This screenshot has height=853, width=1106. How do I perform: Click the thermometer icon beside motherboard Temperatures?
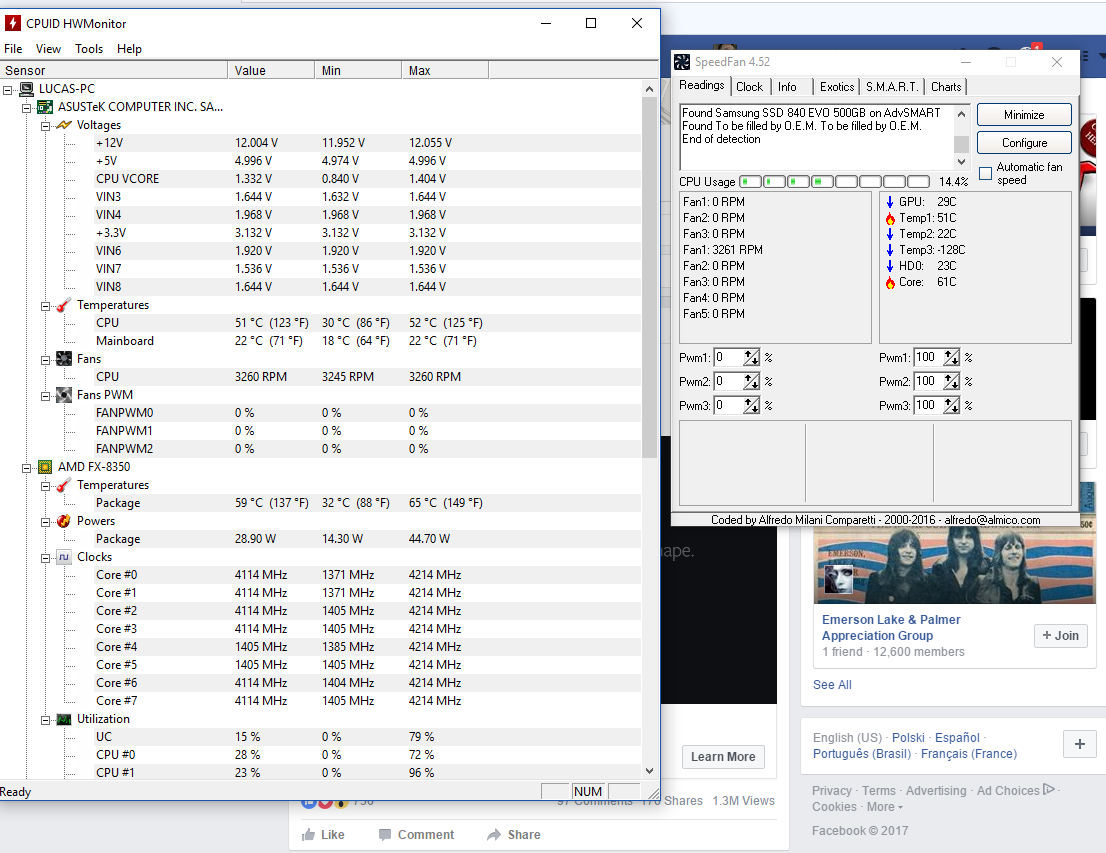click(64, 305)
